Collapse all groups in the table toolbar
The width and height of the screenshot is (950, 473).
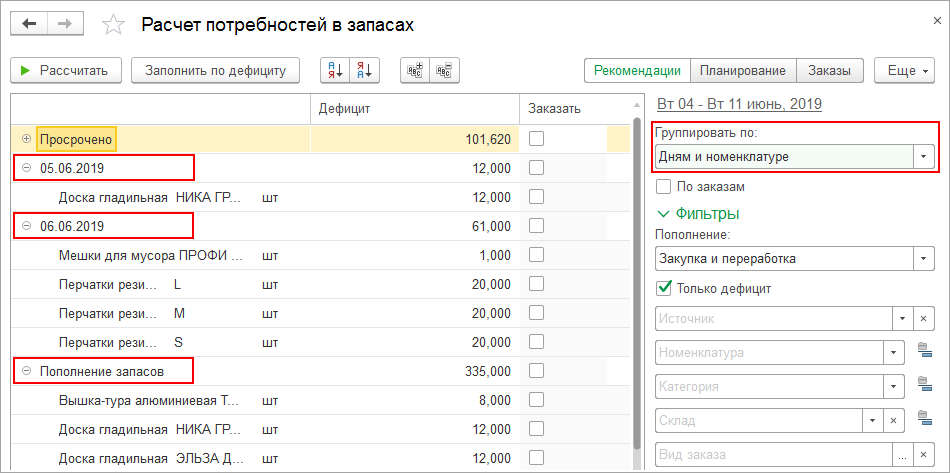coord(444,70)
